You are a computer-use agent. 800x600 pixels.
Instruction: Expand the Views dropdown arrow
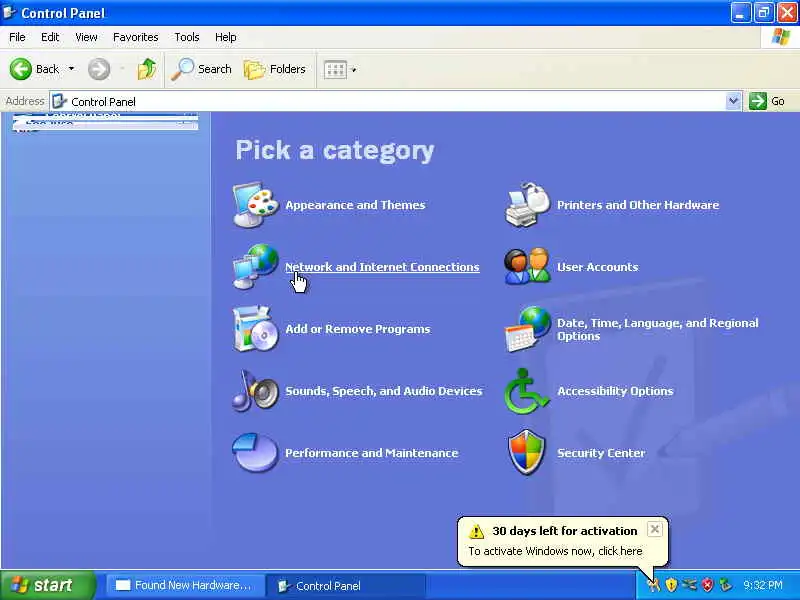[x=354, y=69]
